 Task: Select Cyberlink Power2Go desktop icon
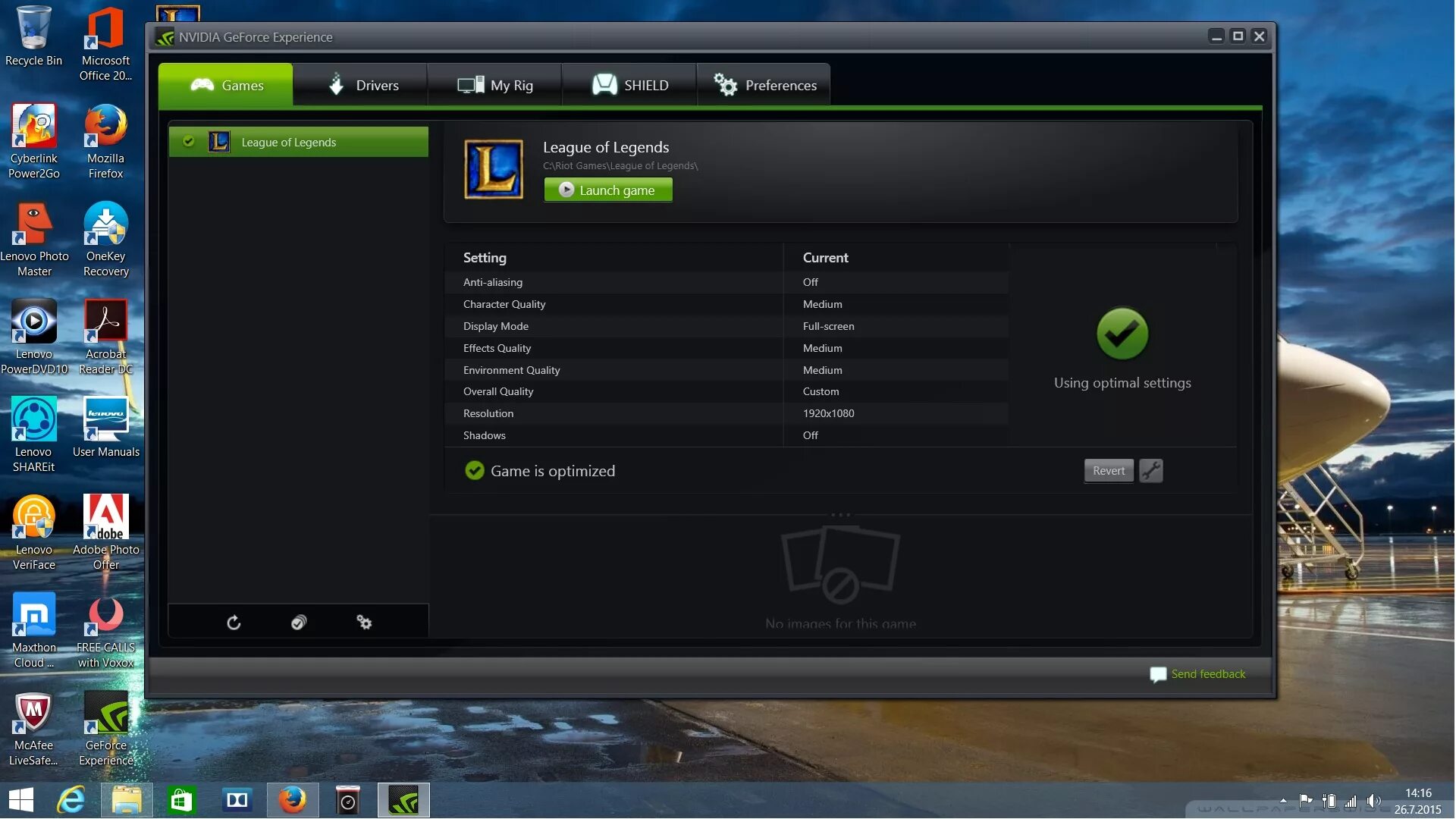tap(33, 142)
